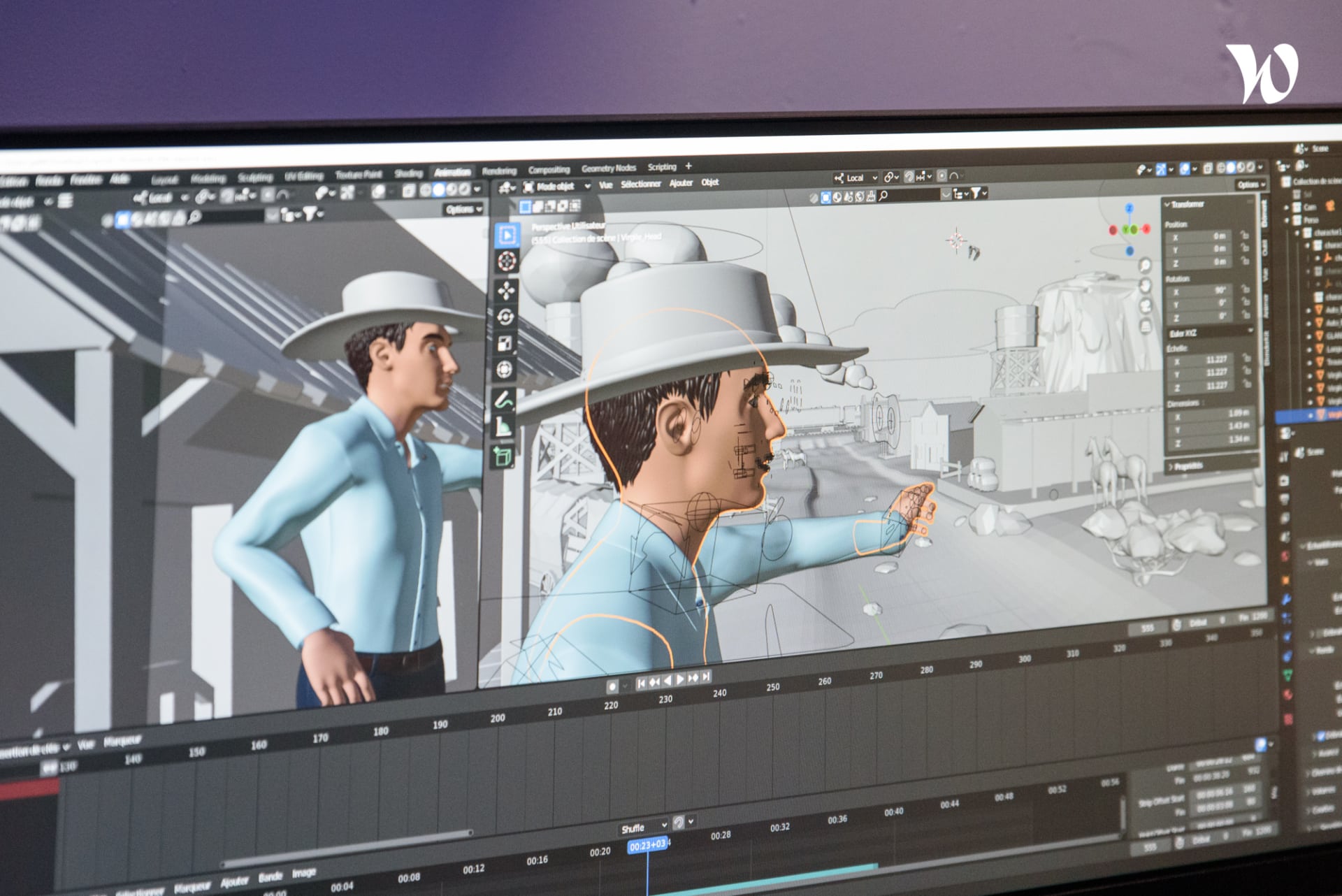The image size is (1342, 896).
Task: Select the Annotate pencil tool
Action: (x=504, y=400)
